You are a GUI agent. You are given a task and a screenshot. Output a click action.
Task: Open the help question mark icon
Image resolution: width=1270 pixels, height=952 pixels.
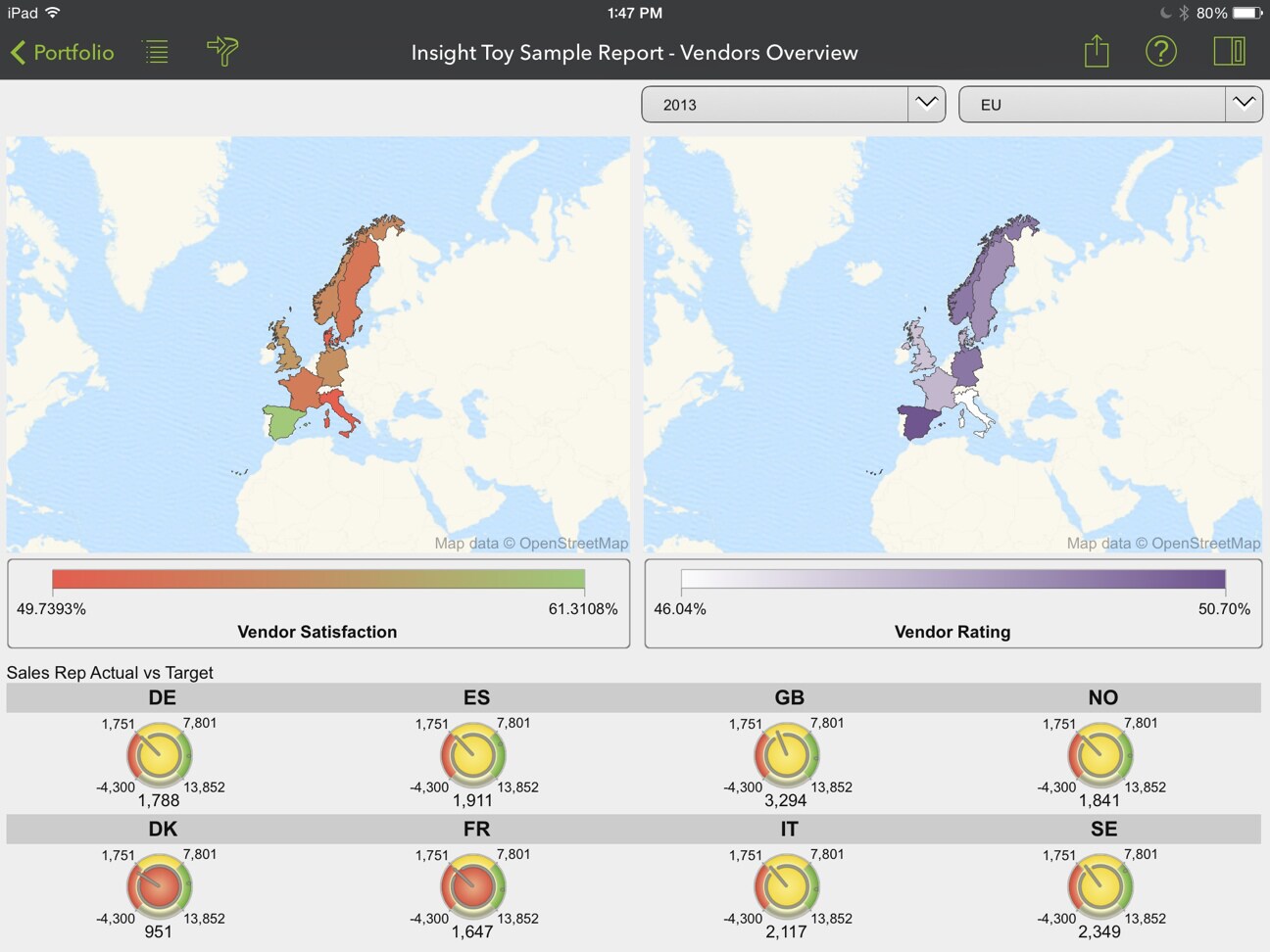(x=1161, y=52)
